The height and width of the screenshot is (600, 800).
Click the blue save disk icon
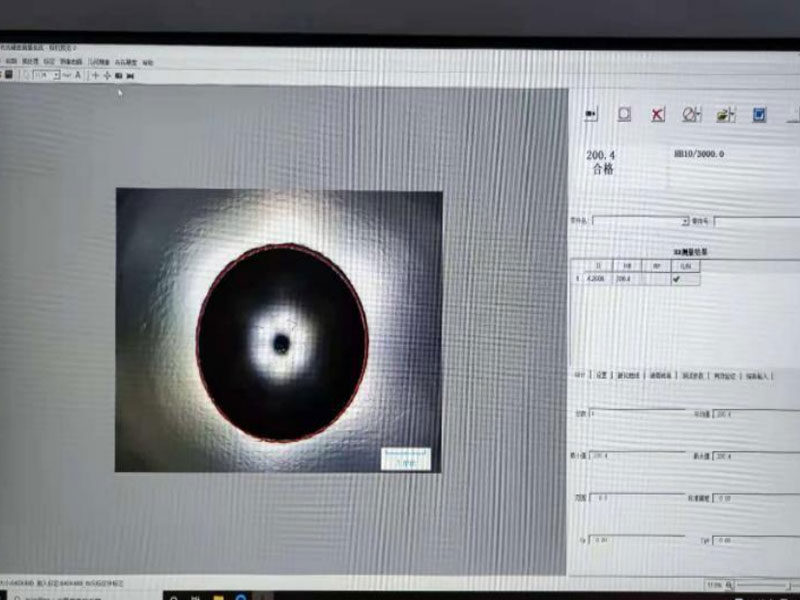[759, 114]
